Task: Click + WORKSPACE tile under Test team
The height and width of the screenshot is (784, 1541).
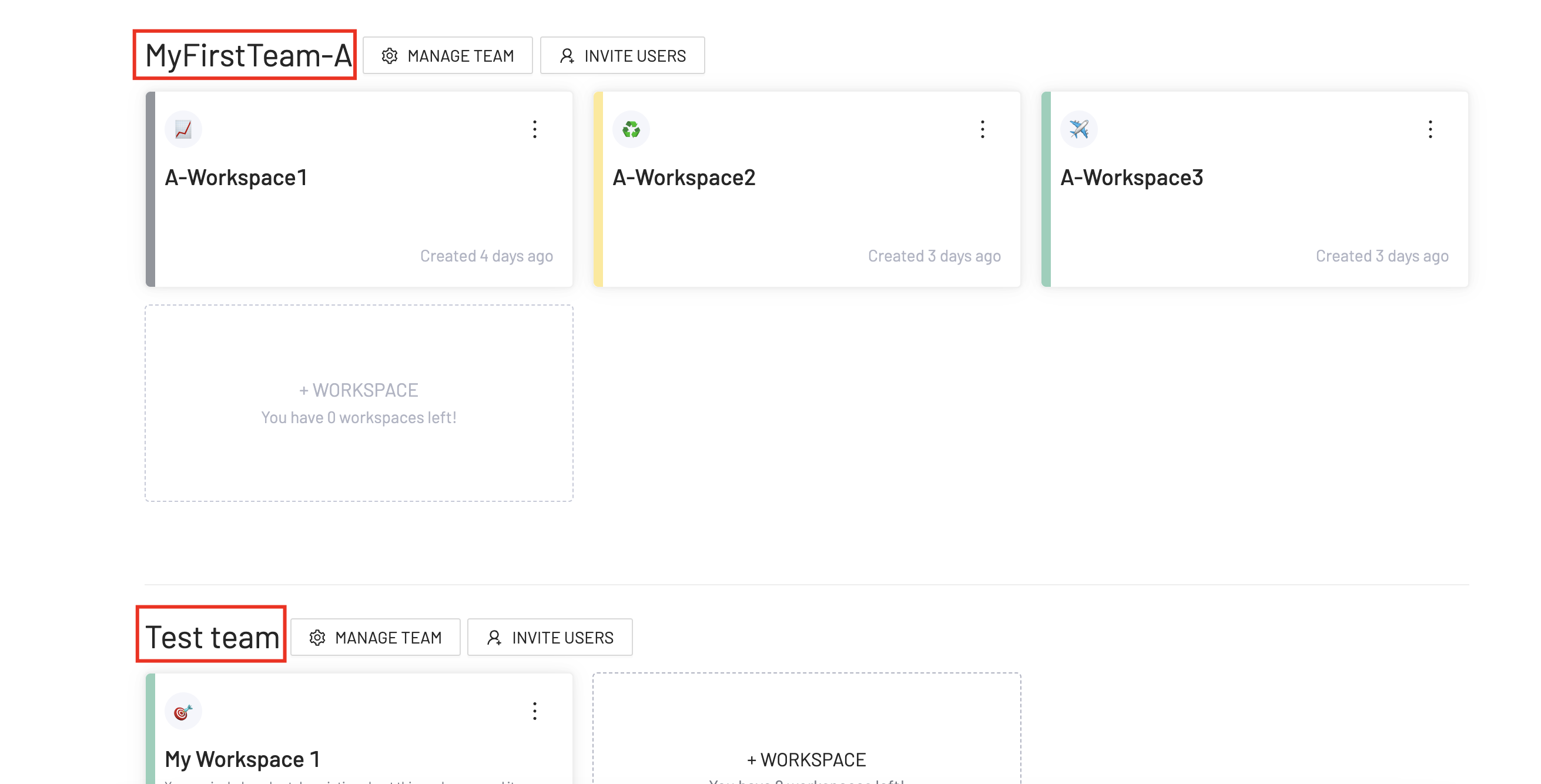Action: (806, 759)
